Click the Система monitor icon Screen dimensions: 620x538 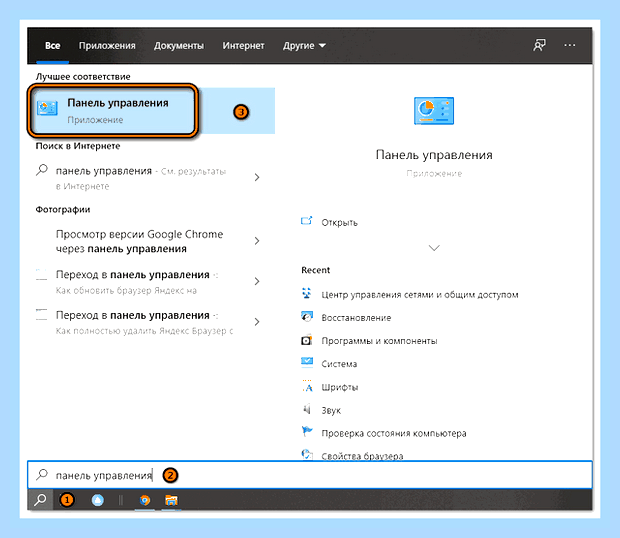306,363
